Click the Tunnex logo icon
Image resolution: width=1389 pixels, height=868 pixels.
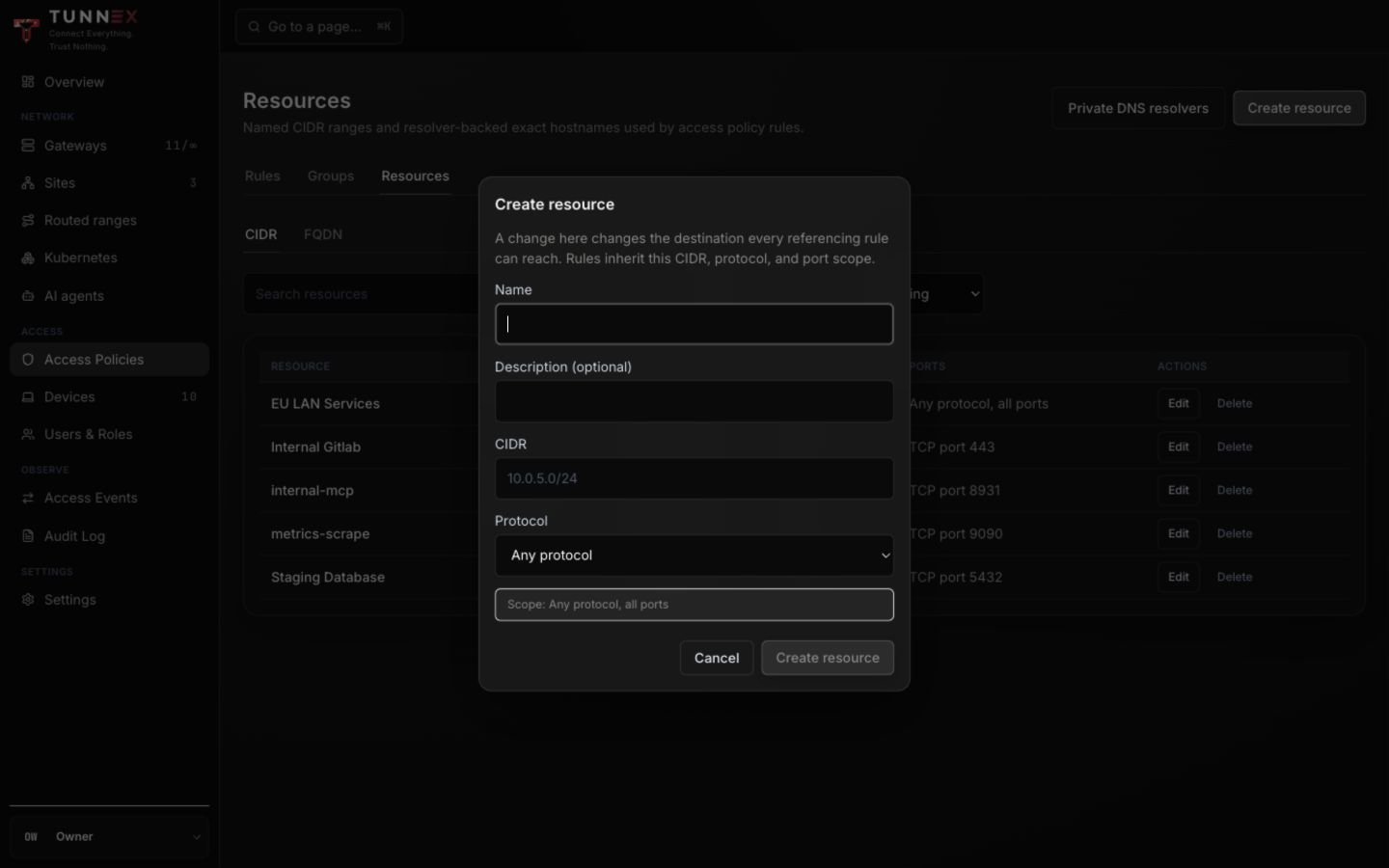26,30
